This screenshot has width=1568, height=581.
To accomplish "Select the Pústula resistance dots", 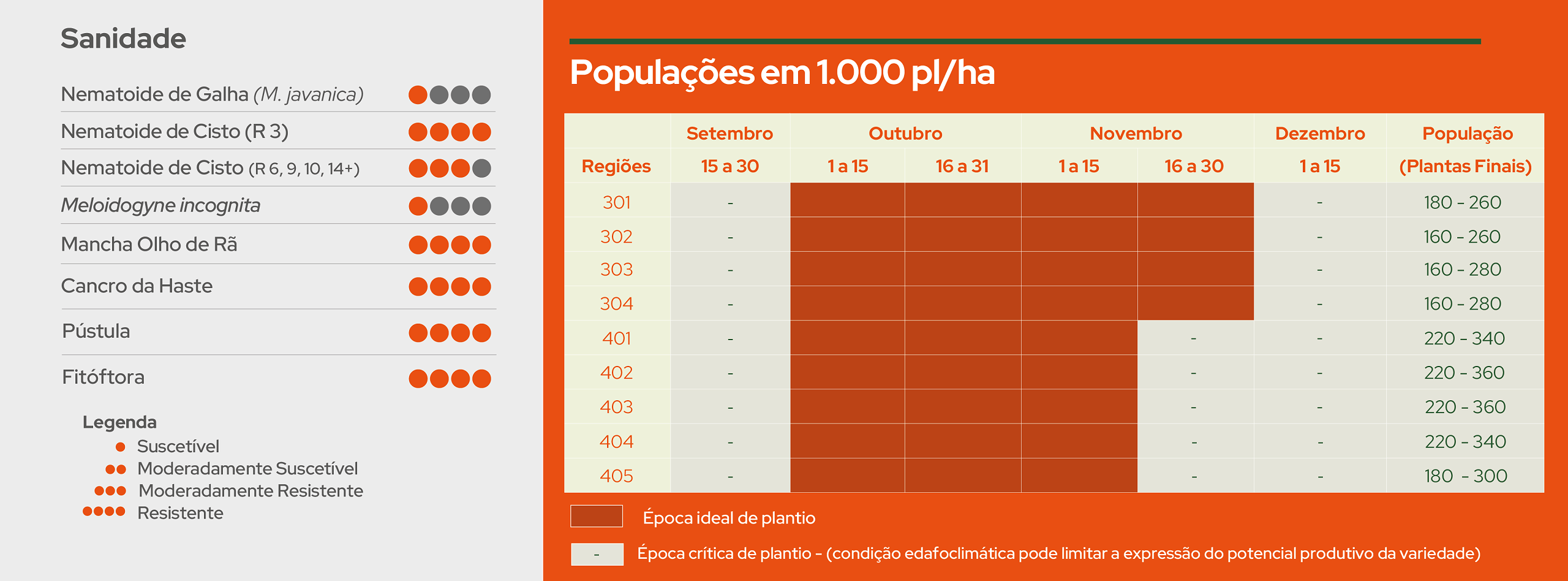I will [x=450, y=333].
